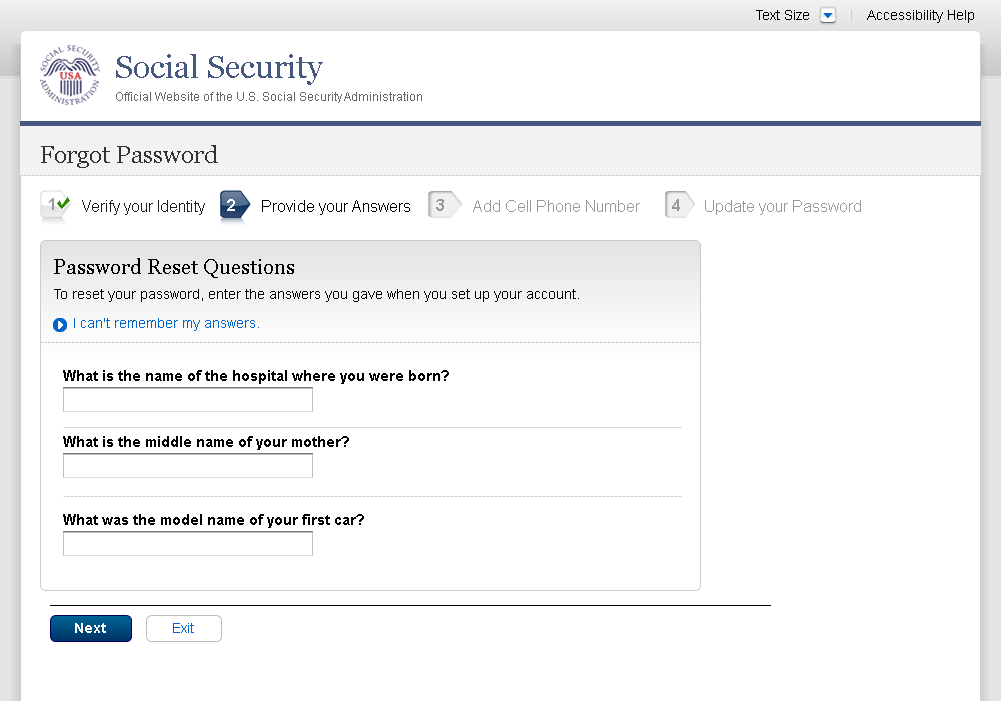Click the Text Size label
Screen dimensions: 1002x702
pos(782,15)
